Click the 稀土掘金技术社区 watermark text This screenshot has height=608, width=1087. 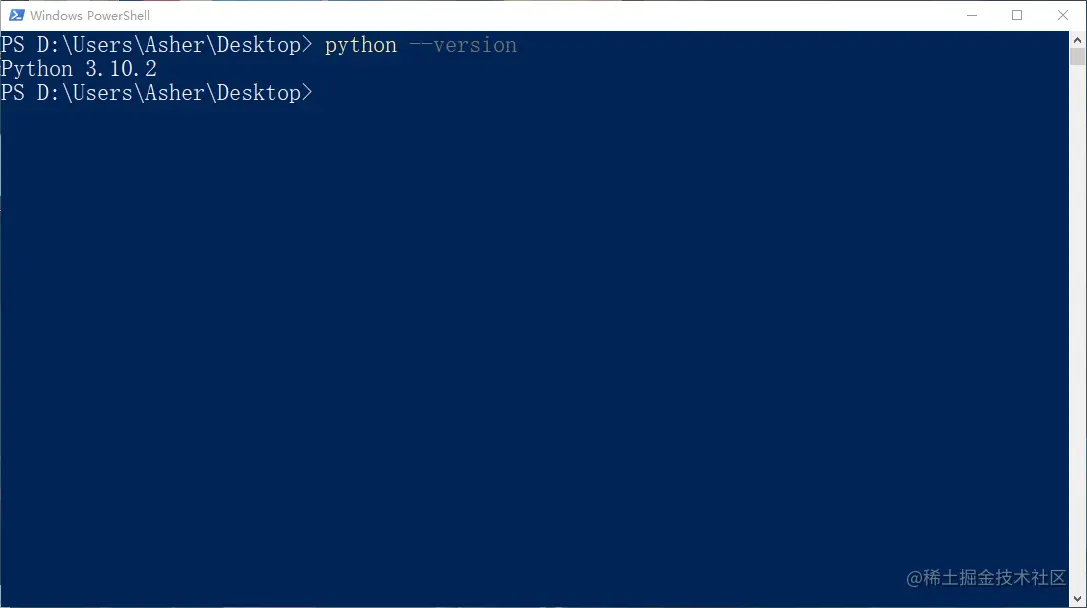click(985, 578)
